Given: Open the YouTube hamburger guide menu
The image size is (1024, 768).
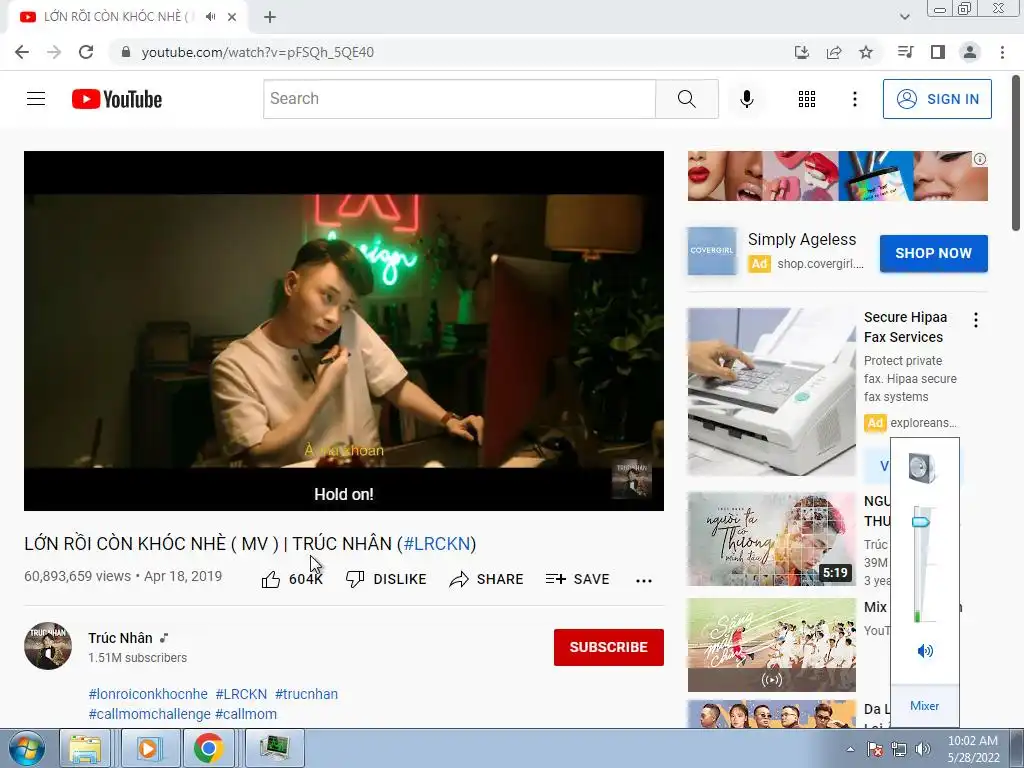Looking at the screenshot, I should (x=36, y=99).
